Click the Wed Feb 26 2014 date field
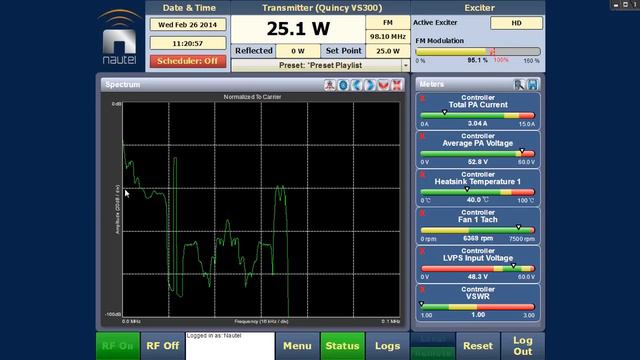640x360 pixels. point(187,24)
